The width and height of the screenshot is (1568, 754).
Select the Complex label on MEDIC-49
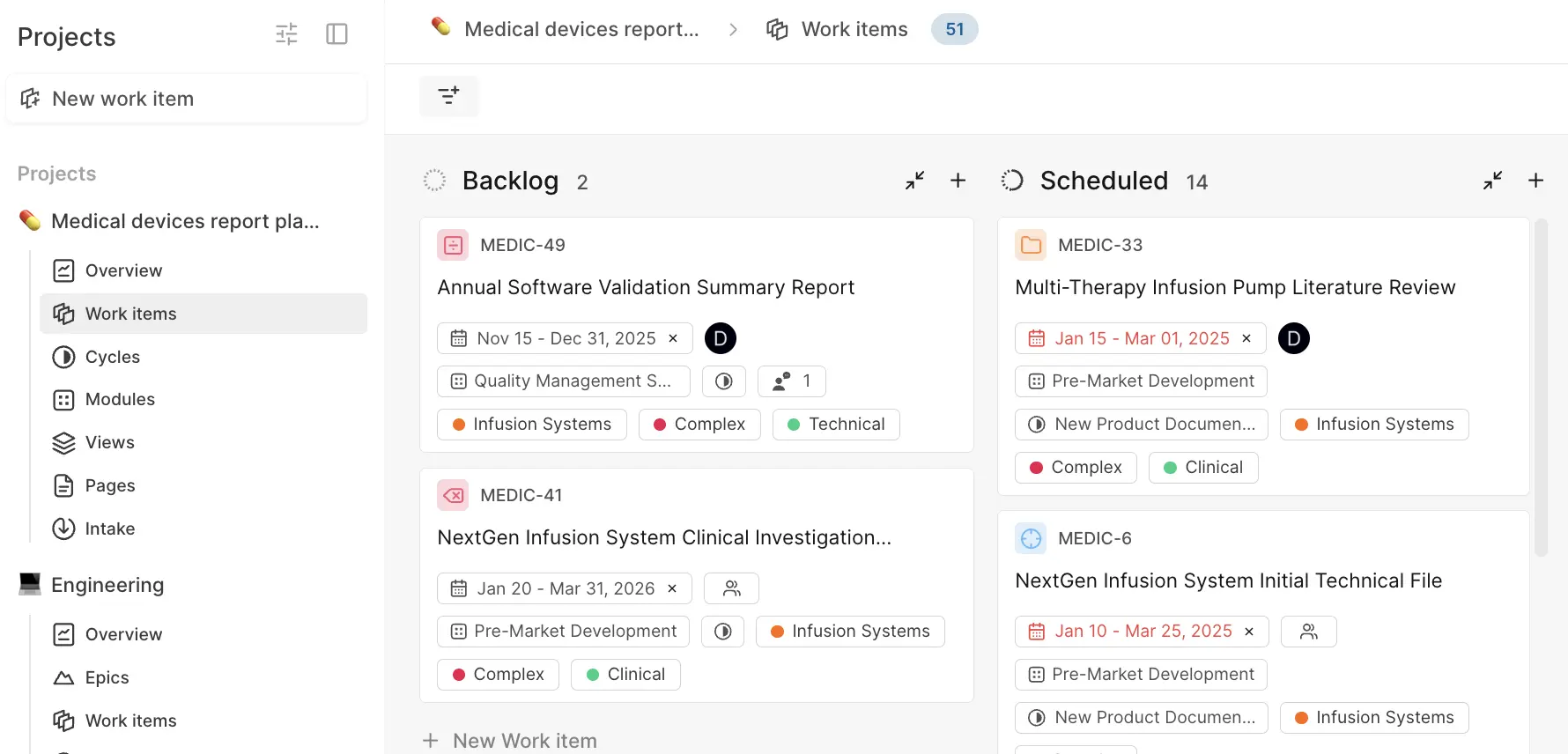pyautogui.click(x=699, y=425)
